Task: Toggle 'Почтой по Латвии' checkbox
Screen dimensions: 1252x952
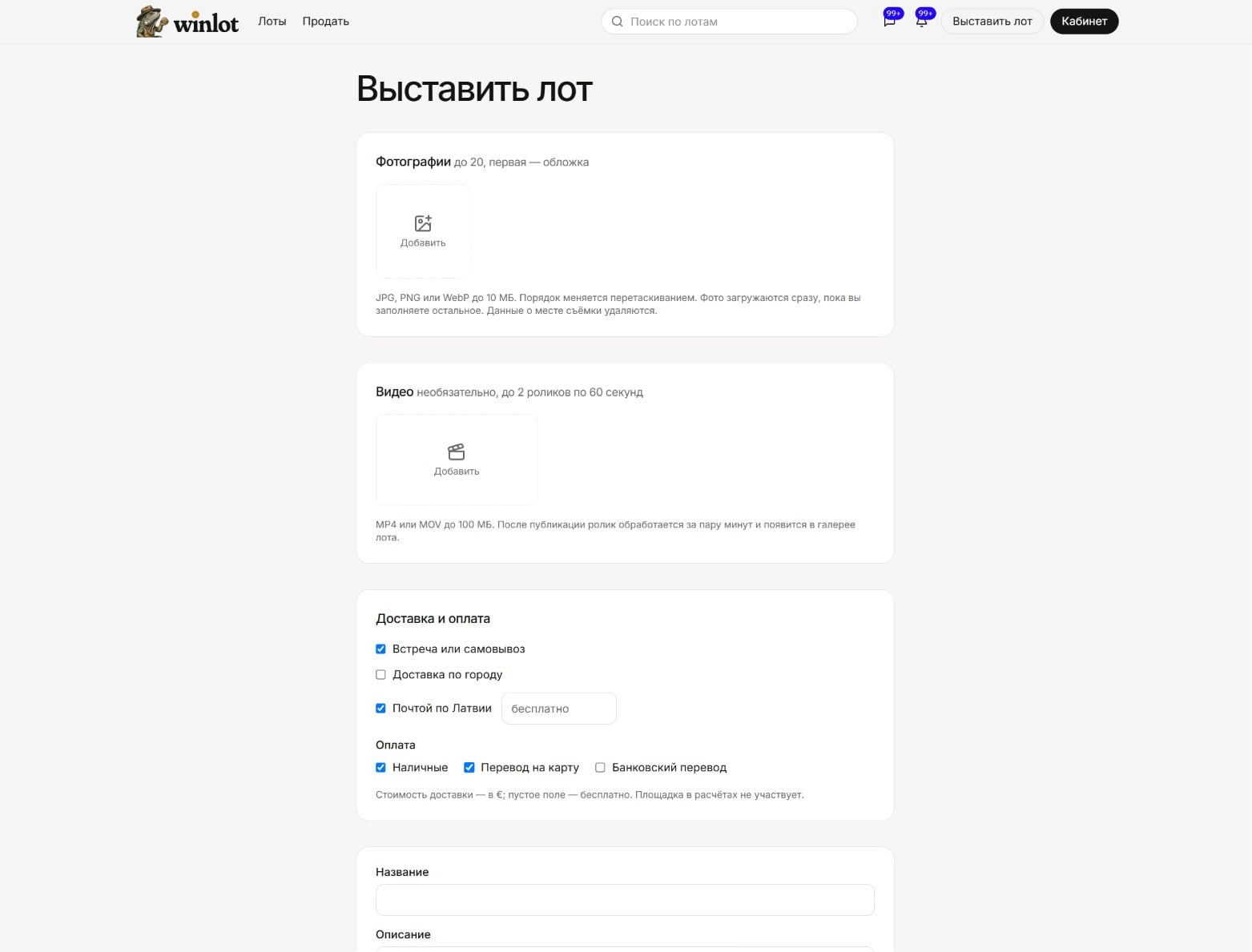Action: [380, 709]
